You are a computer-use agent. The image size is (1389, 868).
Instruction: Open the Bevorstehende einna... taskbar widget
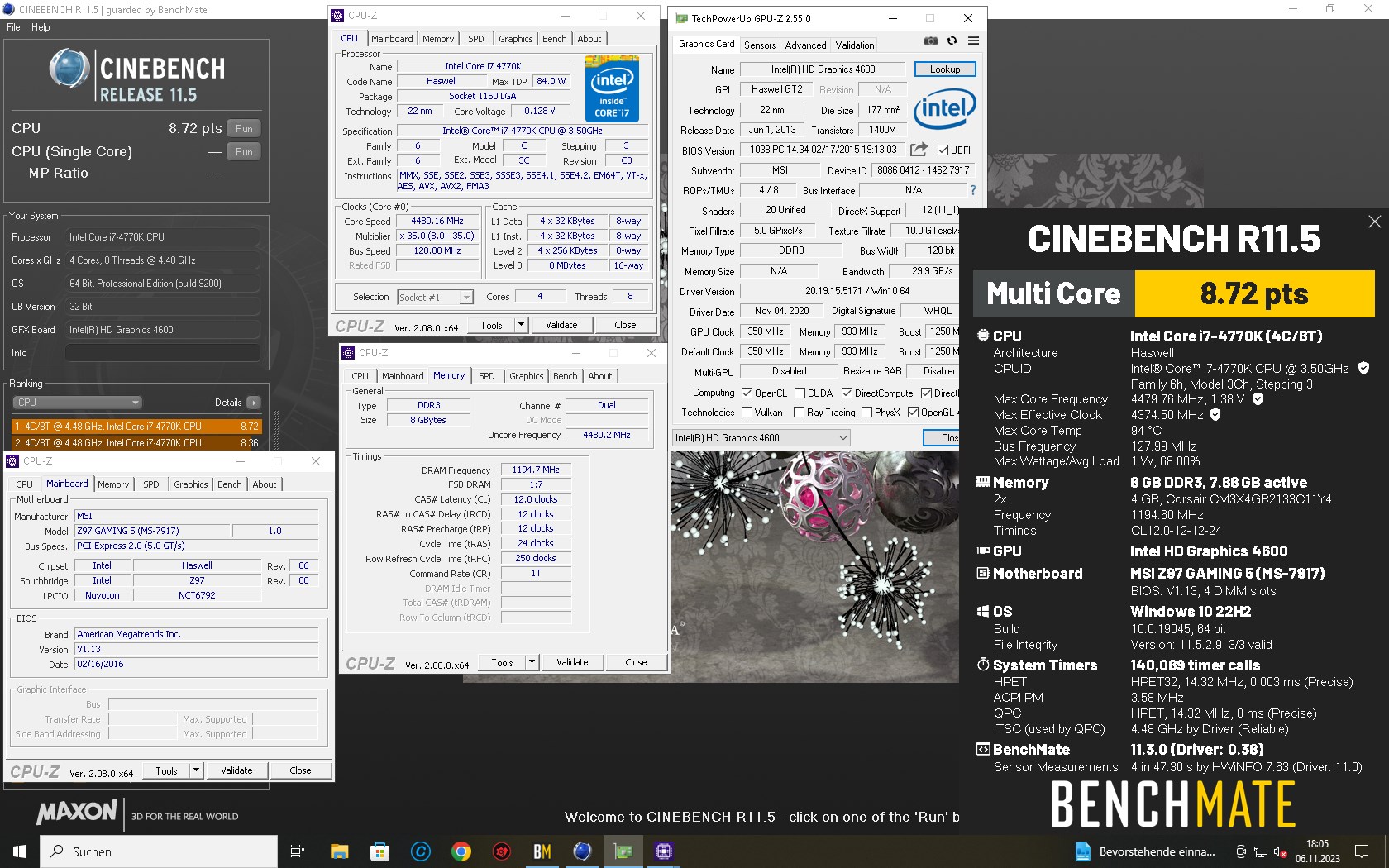[x=1145, y=851]
